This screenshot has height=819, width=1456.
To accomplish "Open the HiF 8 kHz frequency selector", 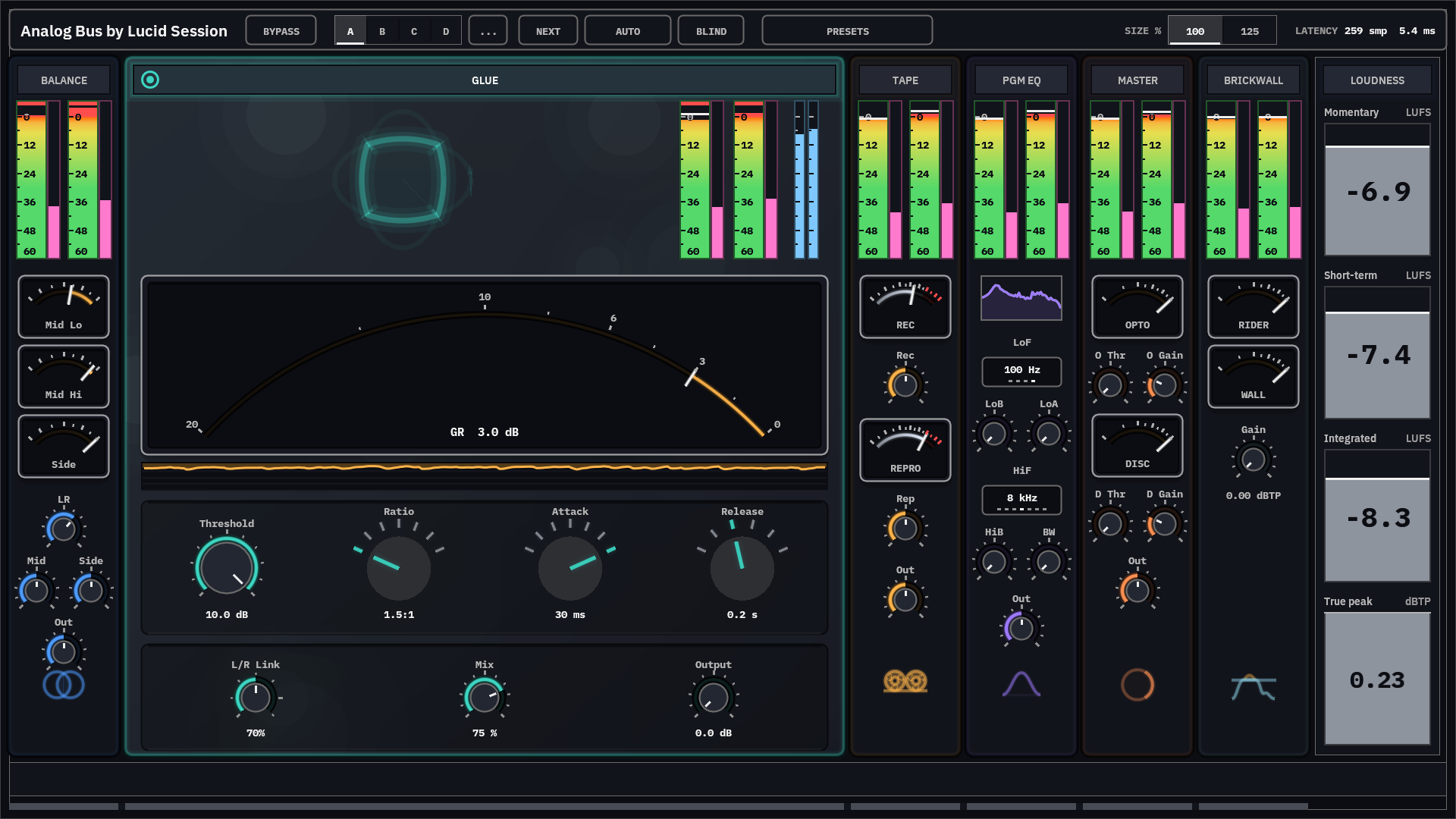I will 1021,500.
